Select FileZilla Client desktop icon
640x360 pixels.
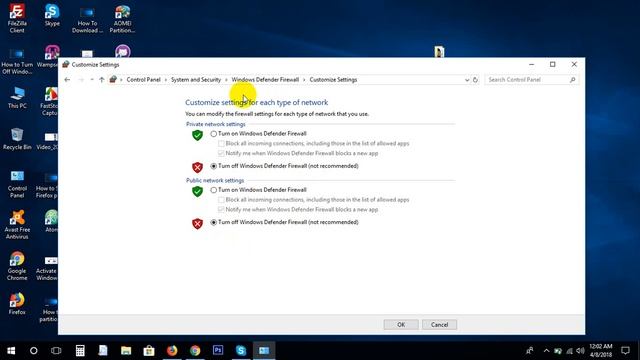[x=17, y=18]
